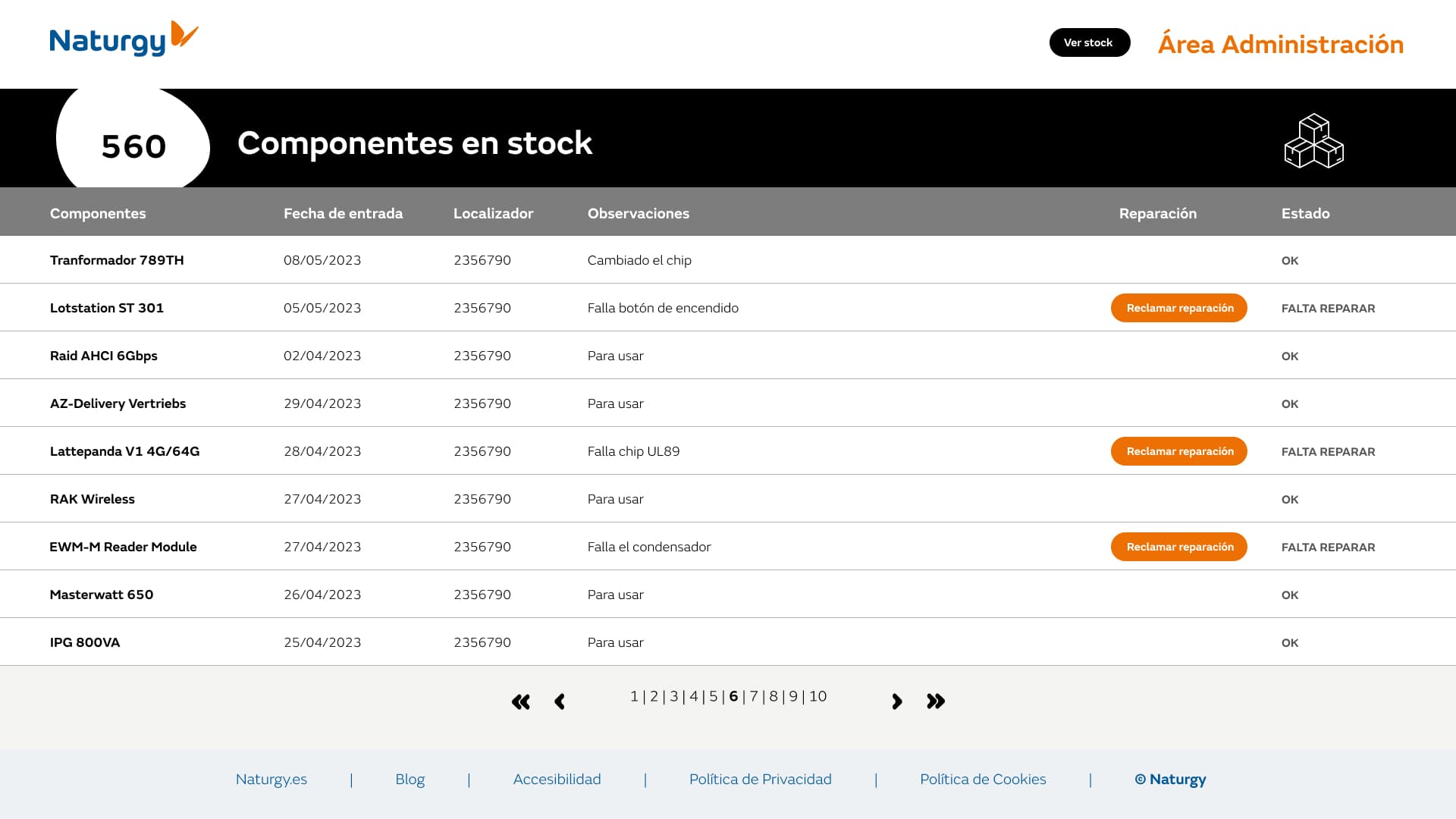1456x819 pixels.
Task: Go to page 10
Action: click(817, 696)
